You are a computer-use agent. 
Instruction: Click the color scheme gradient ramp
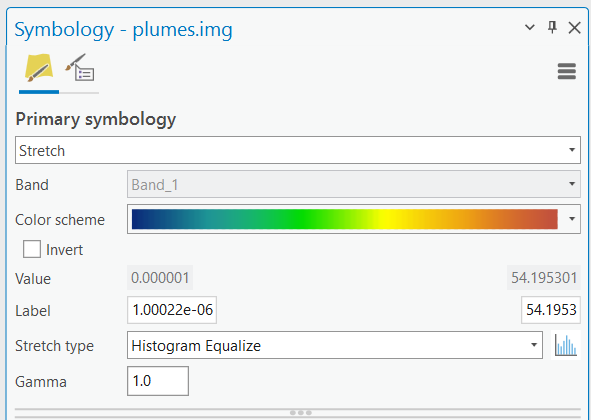point(344,219)
